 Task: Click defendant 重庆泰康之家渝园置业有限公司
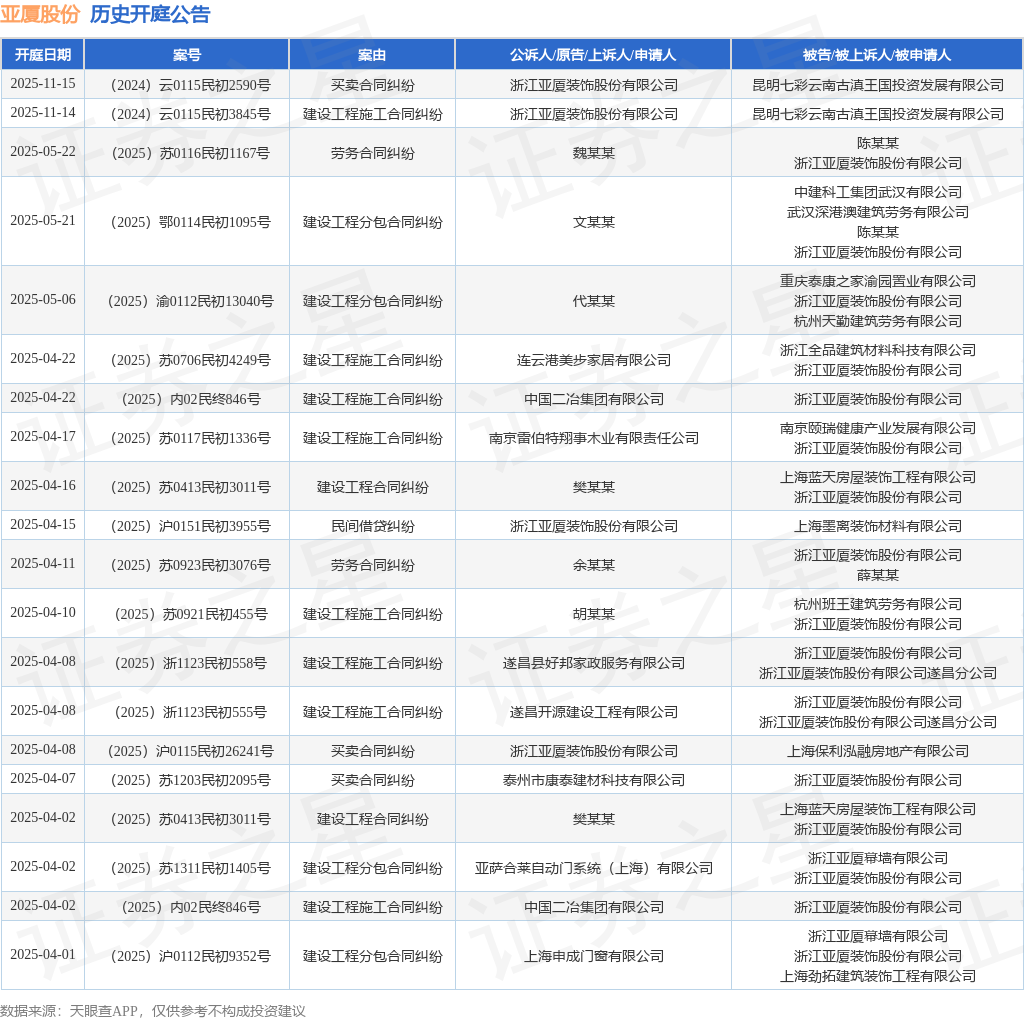(878, 281)
